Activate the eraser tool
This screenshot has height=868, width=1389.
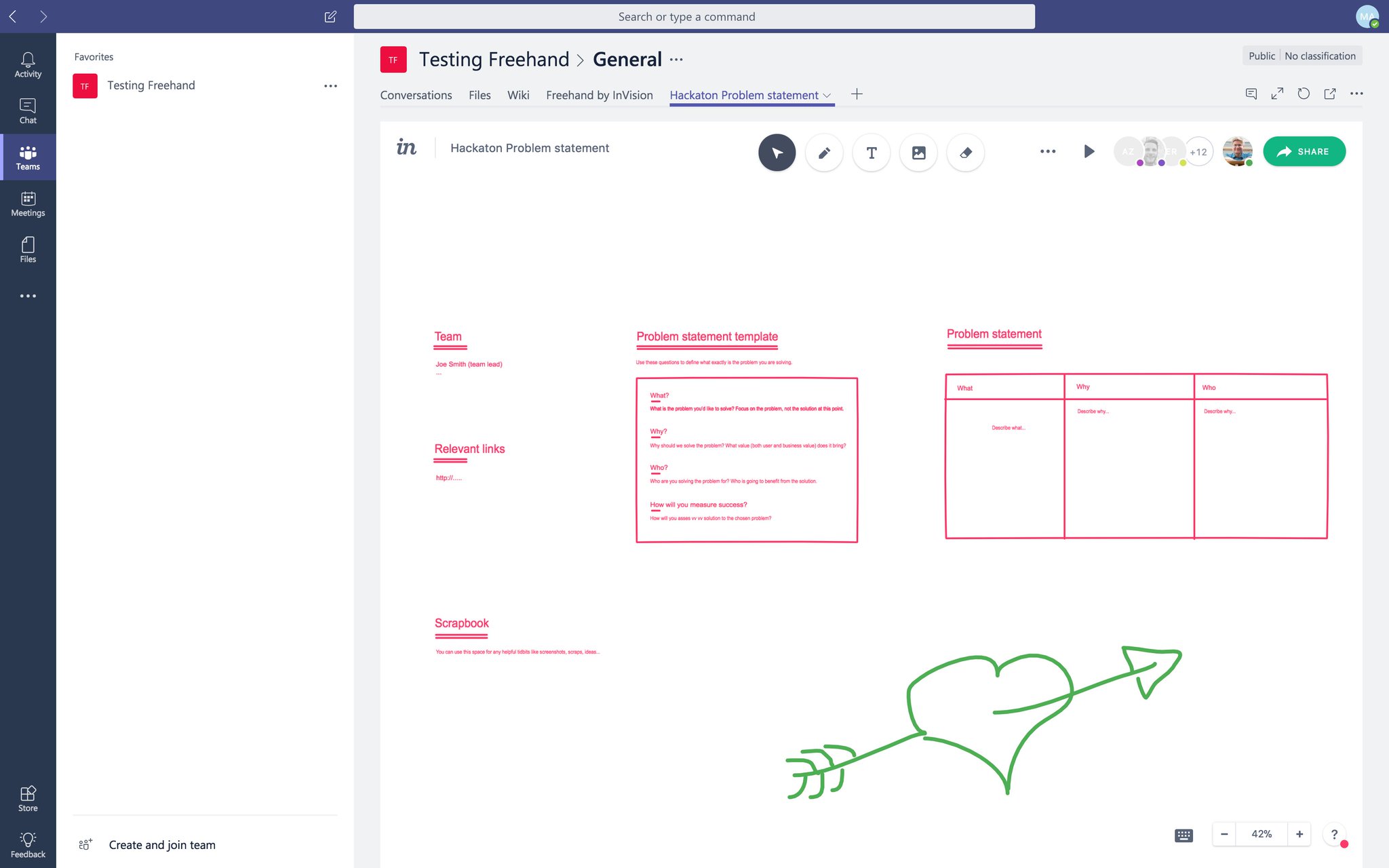coord(966,153)
